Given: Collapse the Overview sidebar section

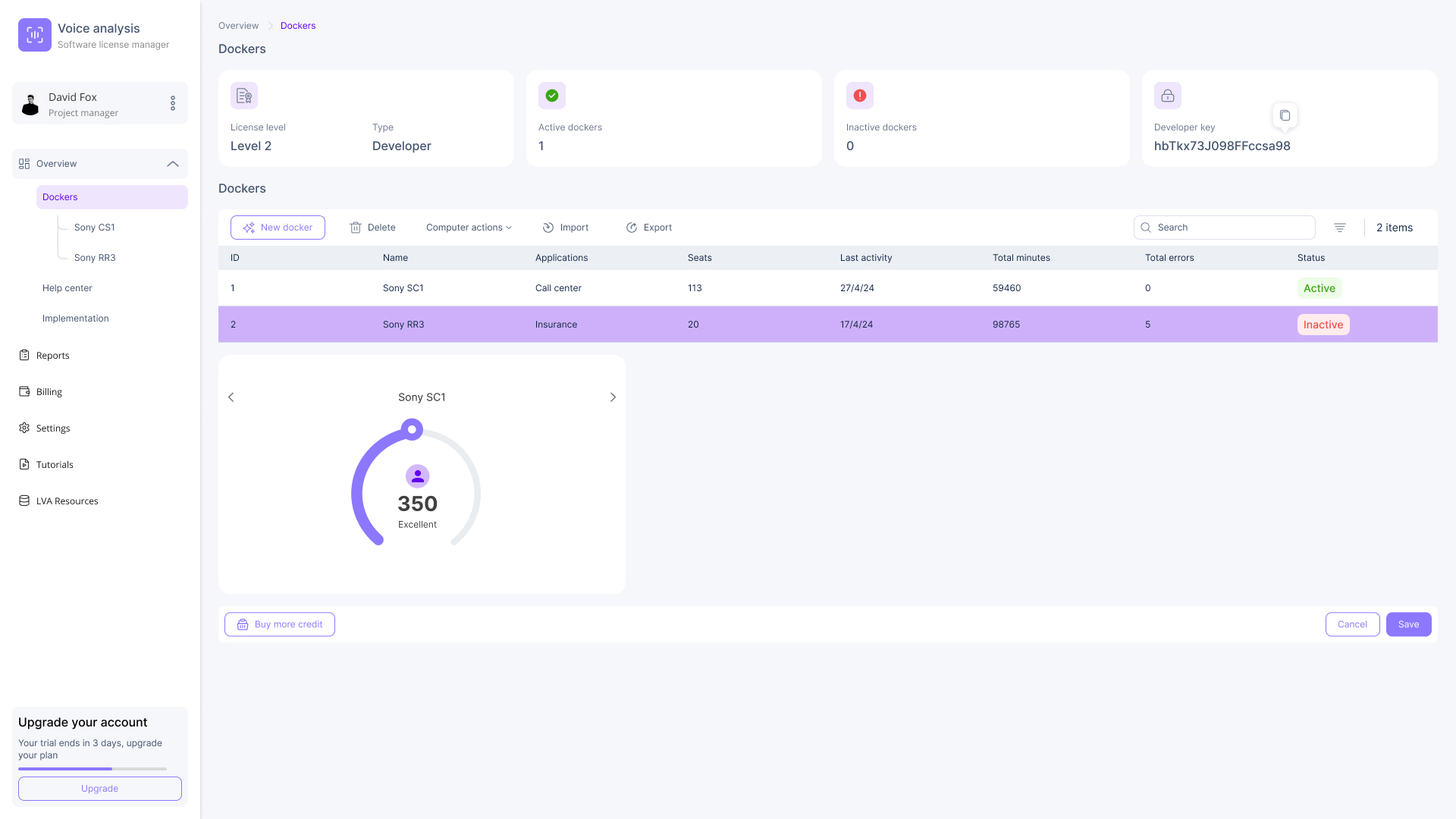Looking at the screenshot, I should 173,164.
